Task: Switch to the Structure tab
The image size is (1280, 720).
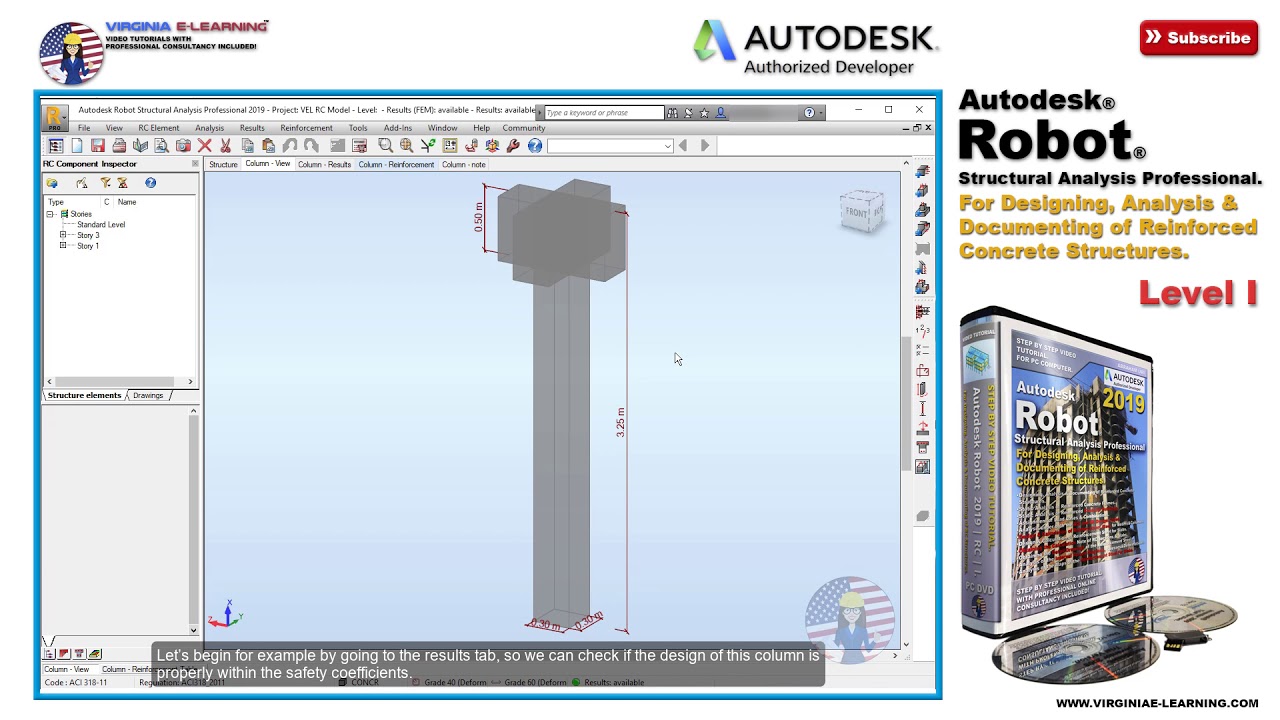Action: [223, 164]
